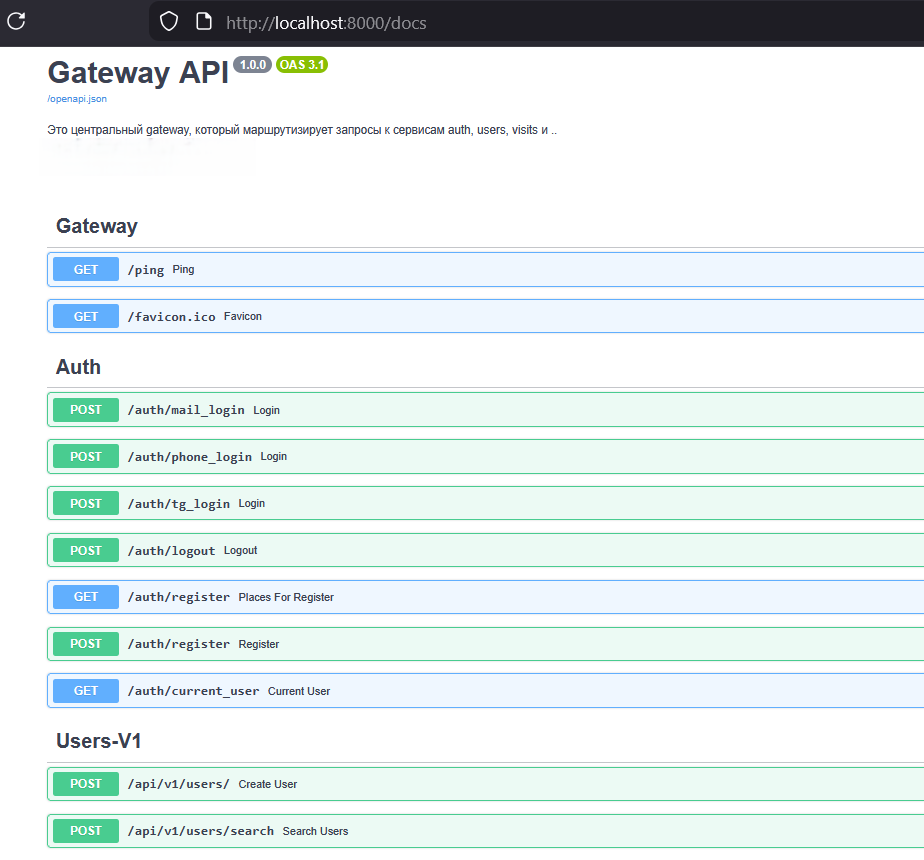Click the page info icon in address bar
Screen dimensions: 924x860
[204, 21]
